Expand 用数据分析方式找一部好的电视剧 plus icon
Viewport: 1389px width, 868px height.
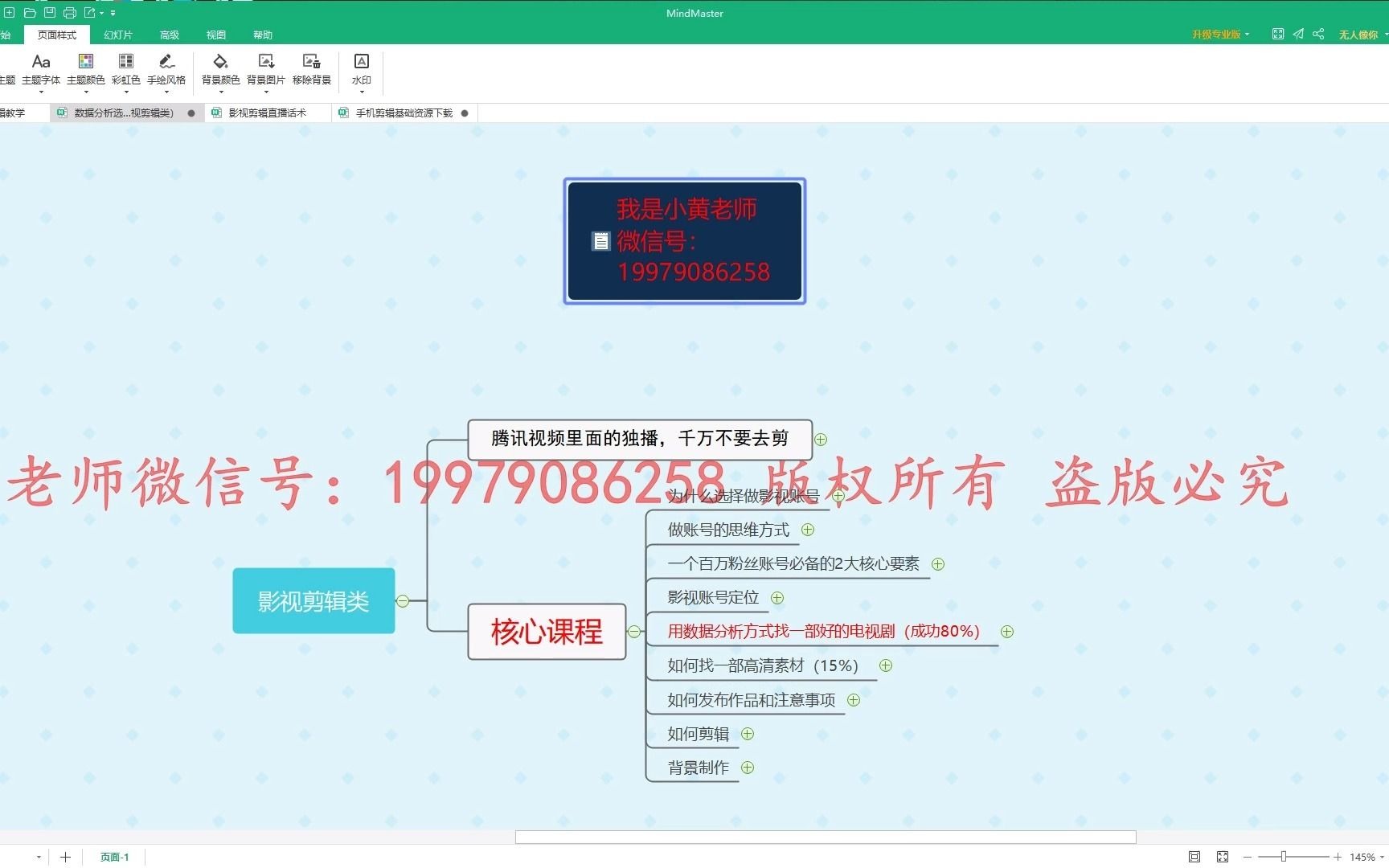tap(1007, 632)
